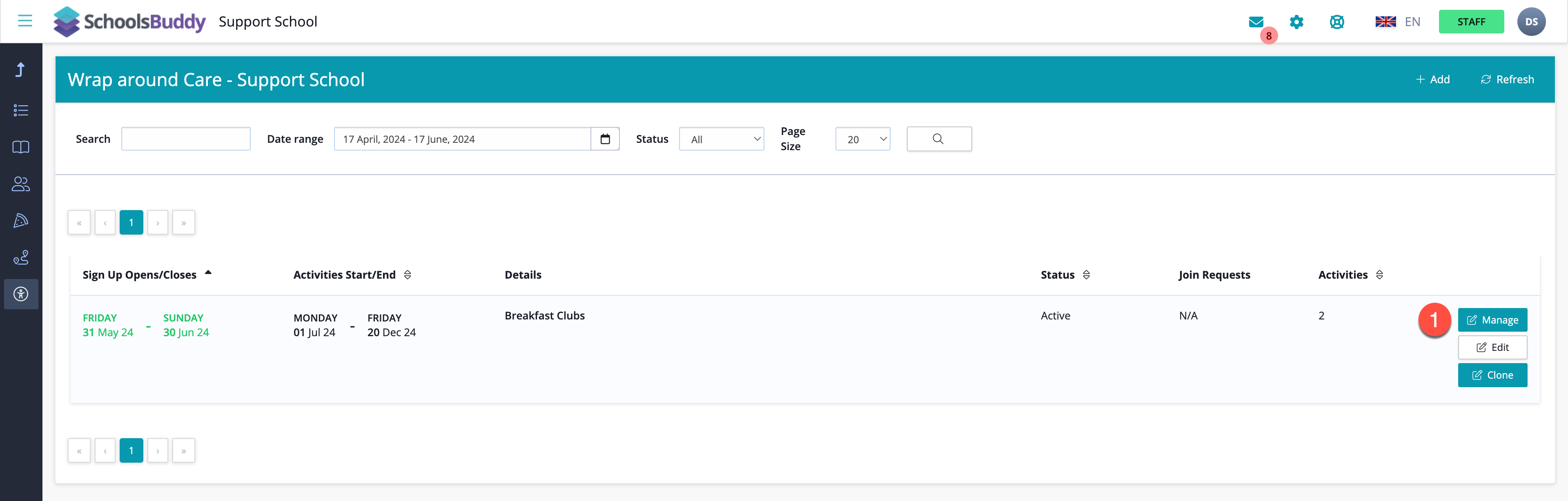The height and width of the screenshot is (501, 1568).
Task: Click the Breakfast Clubs details text
Action: point(544,315)
